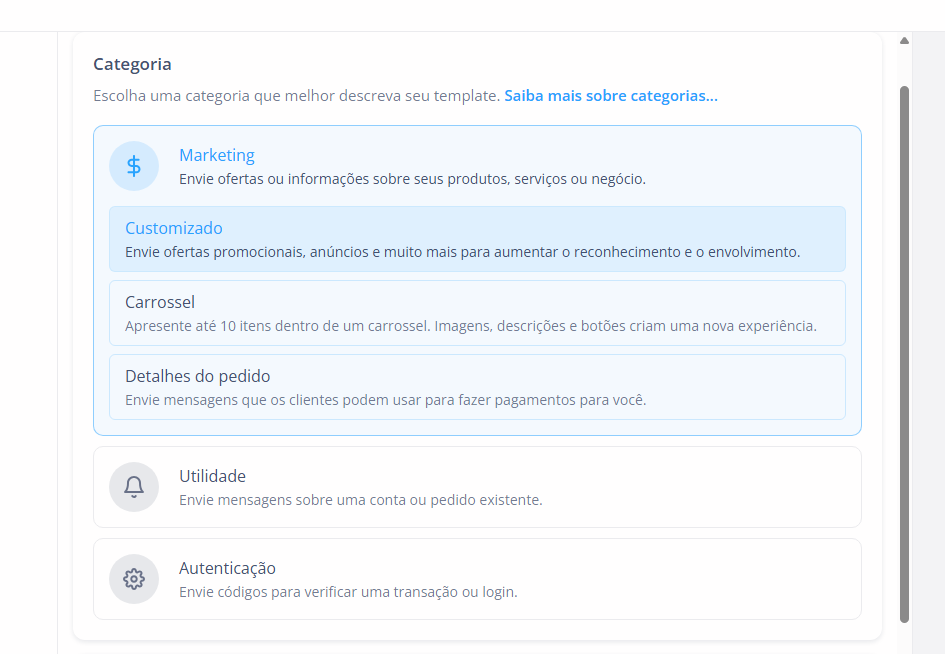The image size is (945, 654).
Task: Select the Carrossel title option
Action: coord(160,302)
